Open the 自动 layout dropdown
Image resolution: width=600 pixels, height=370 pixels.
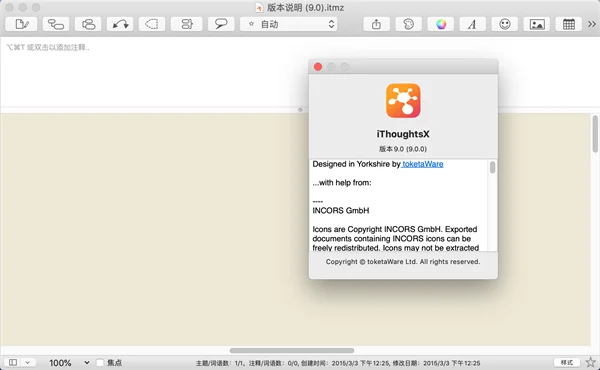coord(289,24)
